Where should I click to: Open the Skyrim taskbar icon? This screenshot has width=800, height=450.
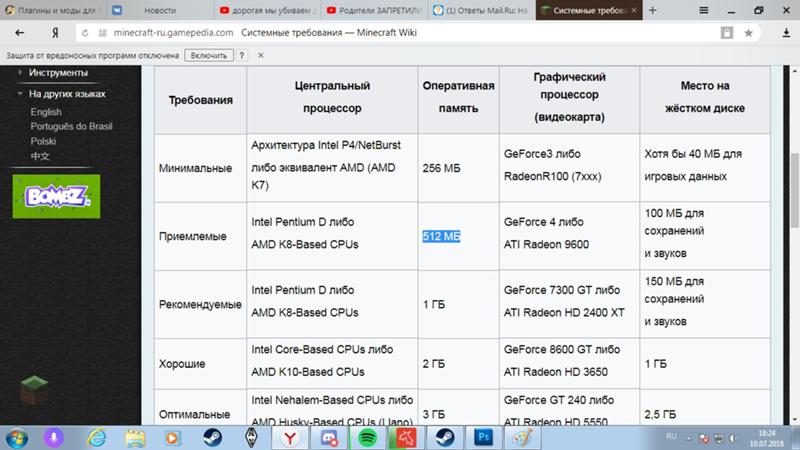click(251, 438)
